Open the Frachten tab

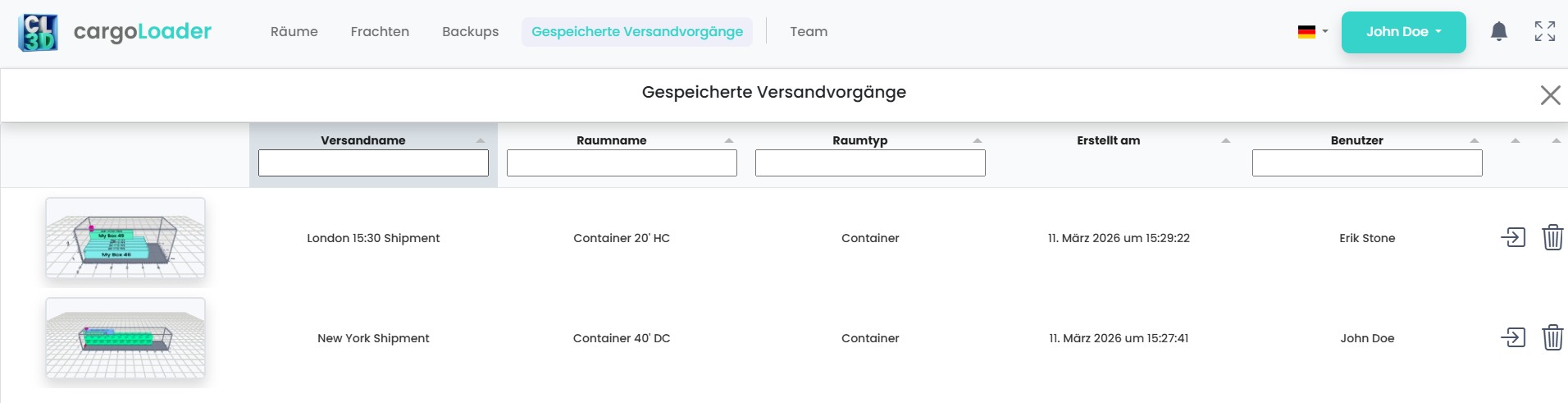[x=380, y=32]
